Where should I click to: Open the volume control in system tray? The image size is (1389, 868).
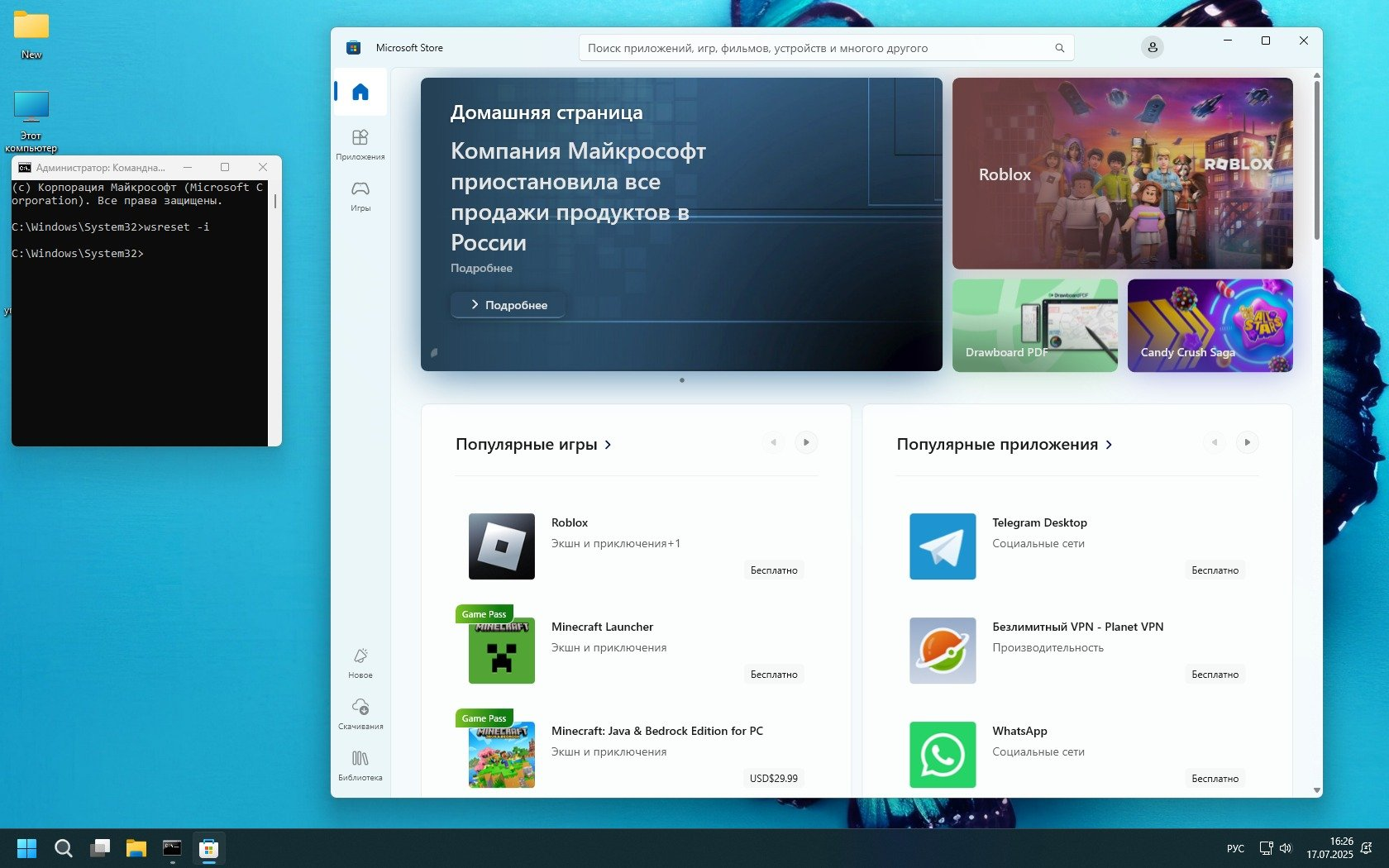[1286, 848]
